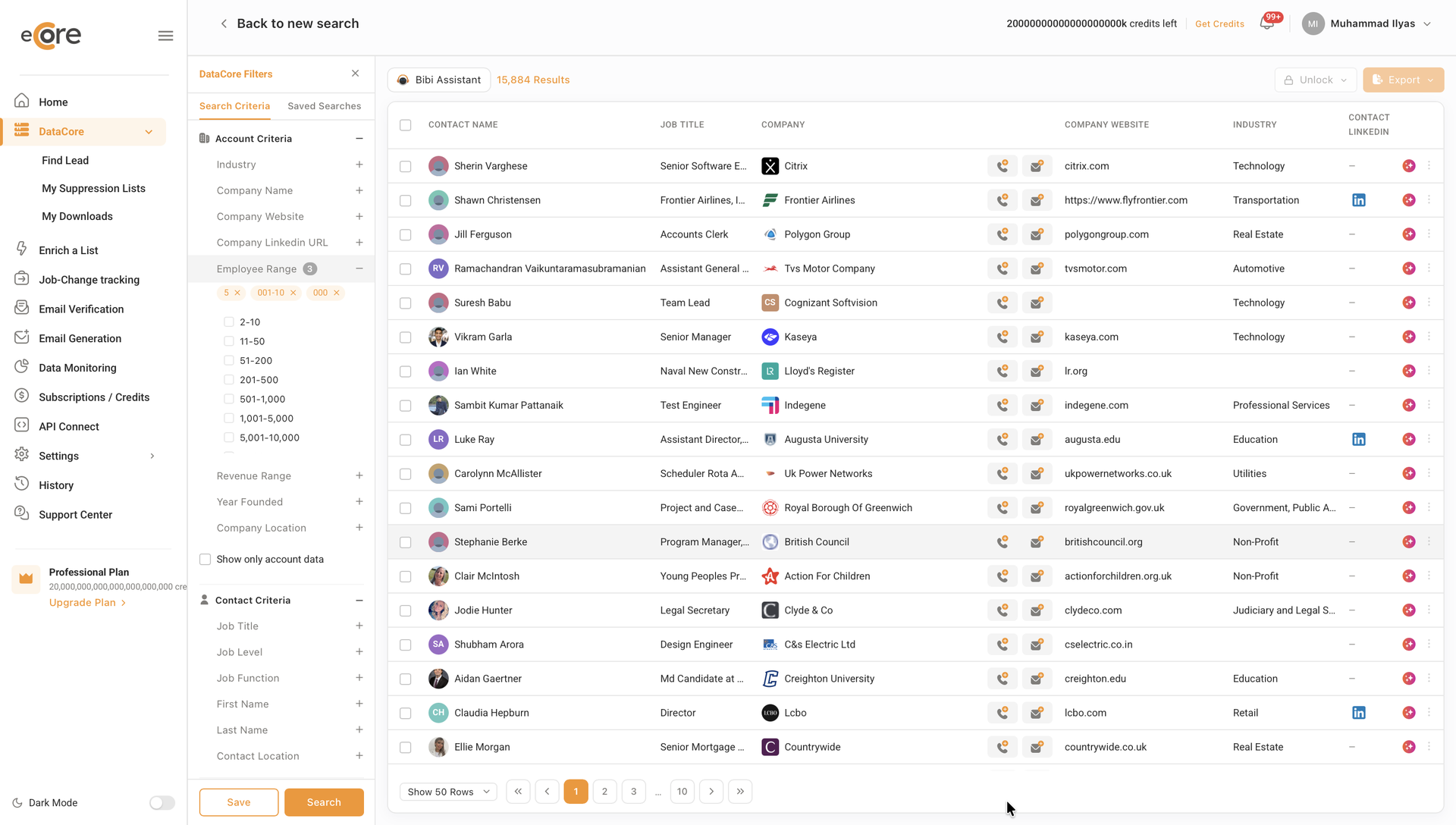Reveal phone number for Jill Ferguson
The height and width of the screenshot is (825, 1456).
(x=1003, y=234)
